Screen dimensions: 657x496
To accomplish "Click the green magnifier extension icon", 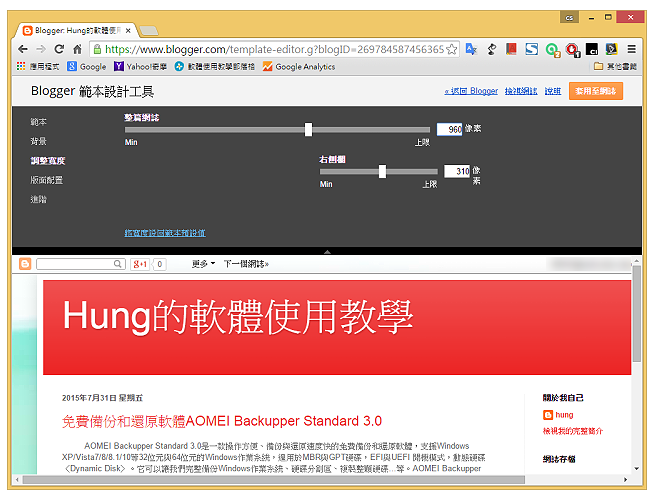I will click(x=552, y=50).
